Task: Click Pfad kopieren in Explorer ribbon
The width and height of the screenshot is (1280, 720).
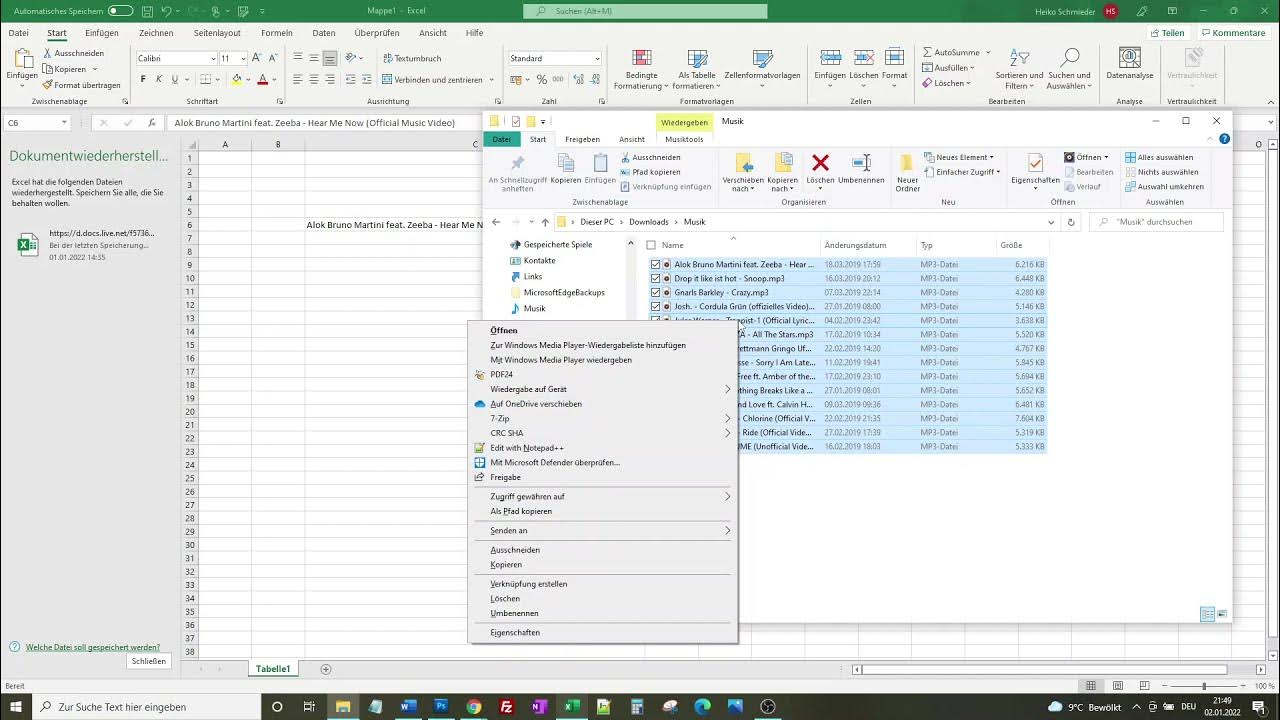Action: [650, 172]
